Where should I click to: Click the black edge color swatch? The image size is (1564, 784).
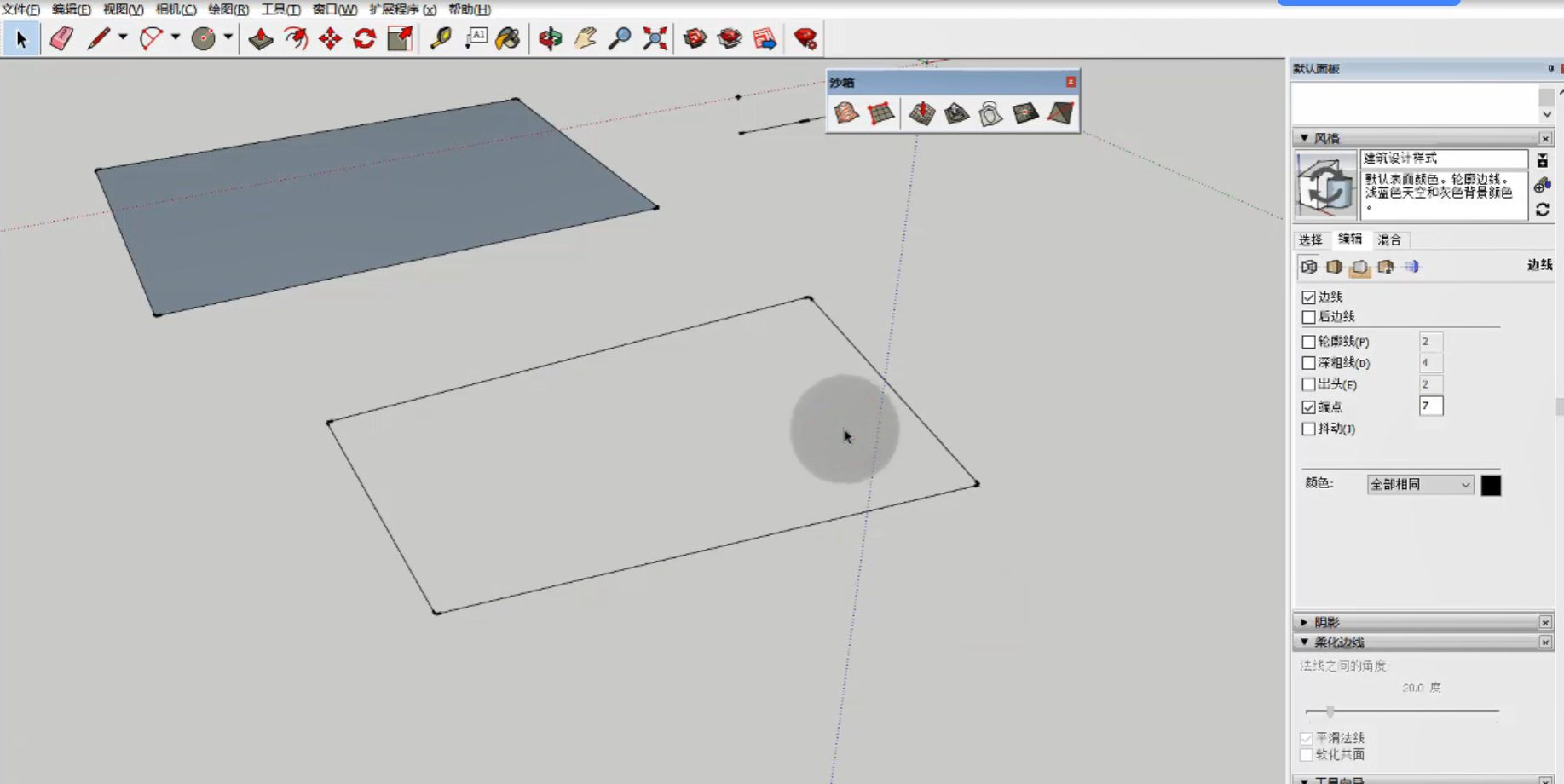point(1491,485)
